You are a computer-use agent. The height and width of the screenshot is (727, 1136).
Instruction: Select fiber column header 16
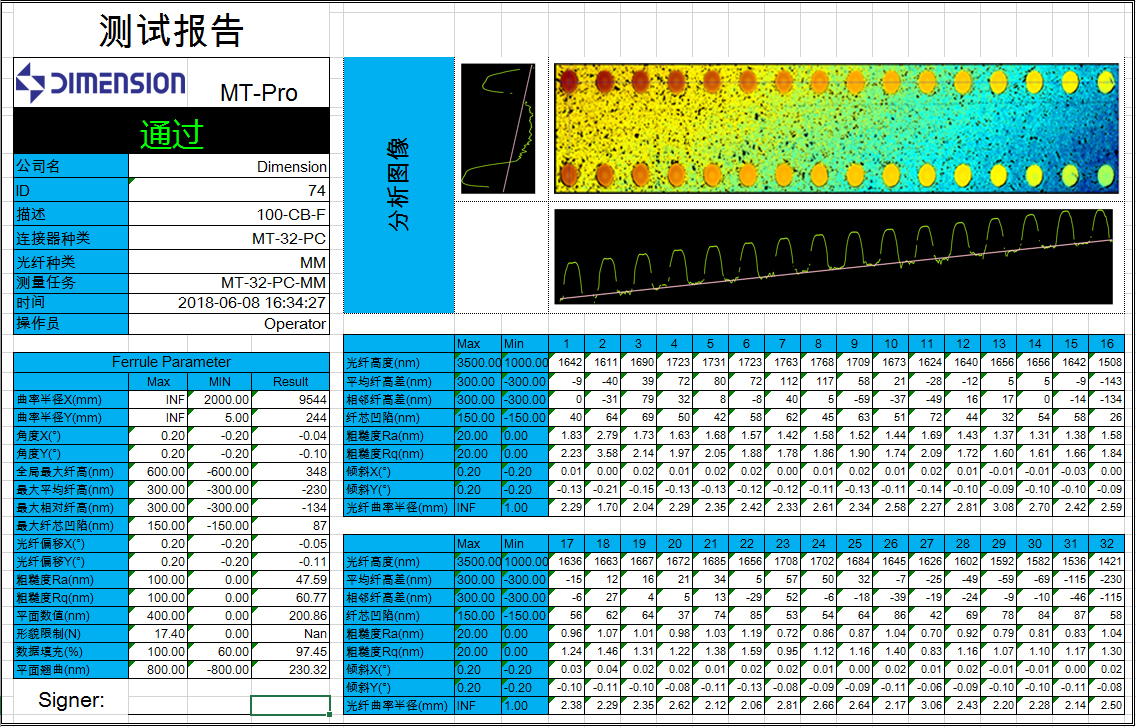tap(1107, 344)
